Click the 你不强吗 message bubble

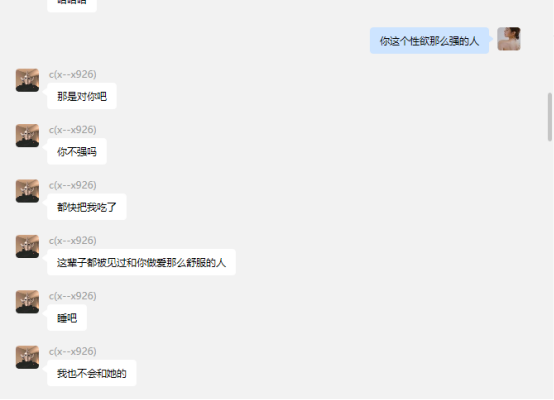(x=77, y=152)
